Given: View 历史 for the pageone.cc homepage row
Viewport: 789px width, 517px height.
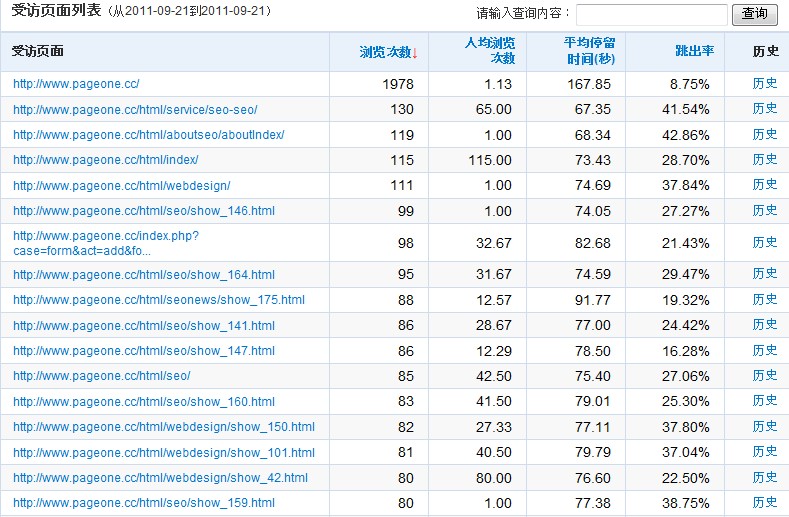Looking at the screenshot, I should [765, 83].
